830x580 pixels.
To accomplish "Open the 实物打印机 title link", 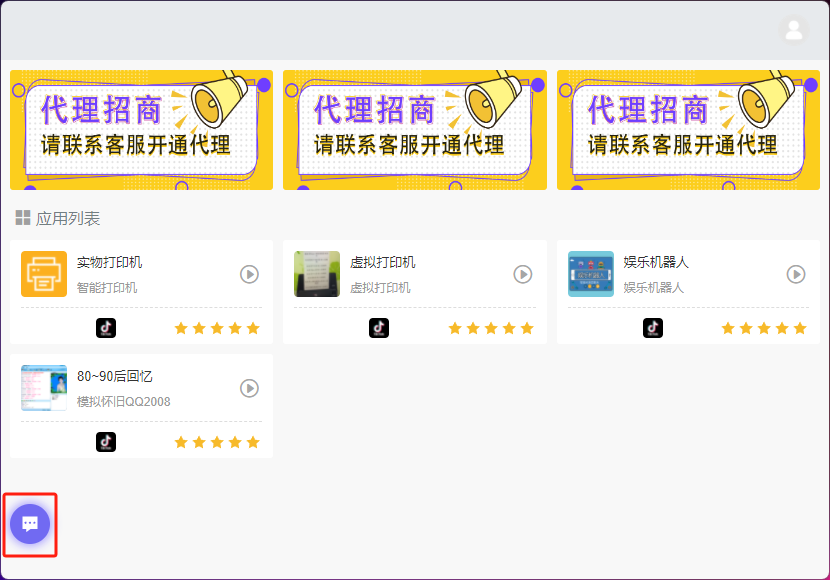I will pyautogui.click(x=110, y=262).
